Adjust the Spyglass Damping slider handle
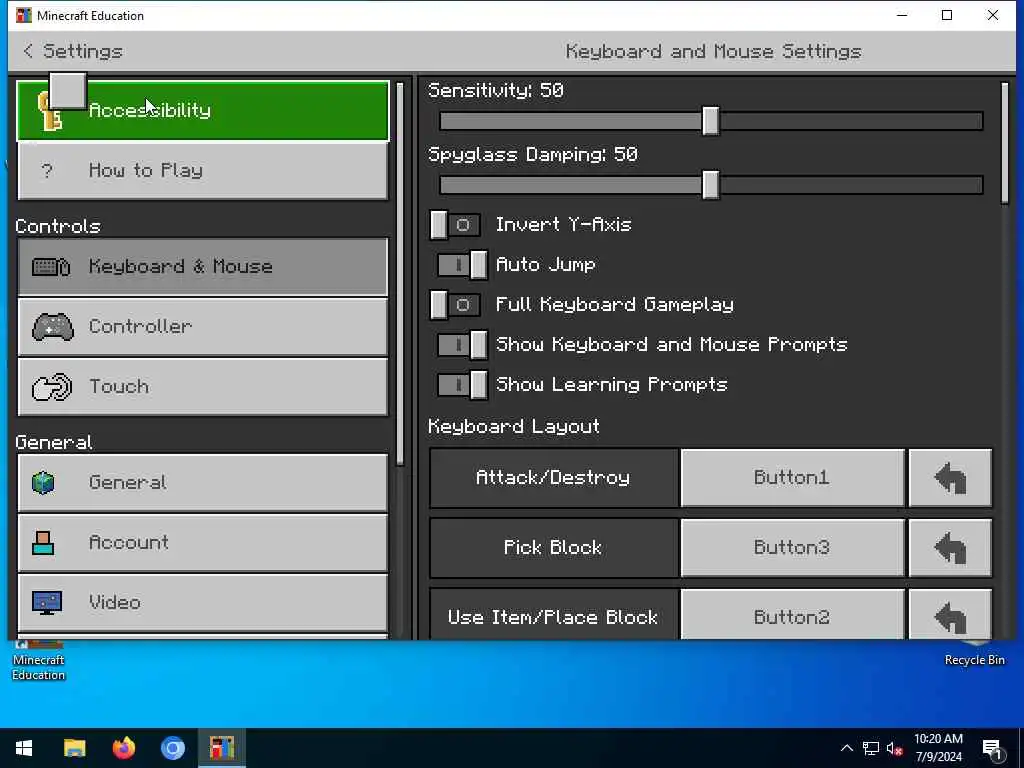1024x768 pixels. 711,185
